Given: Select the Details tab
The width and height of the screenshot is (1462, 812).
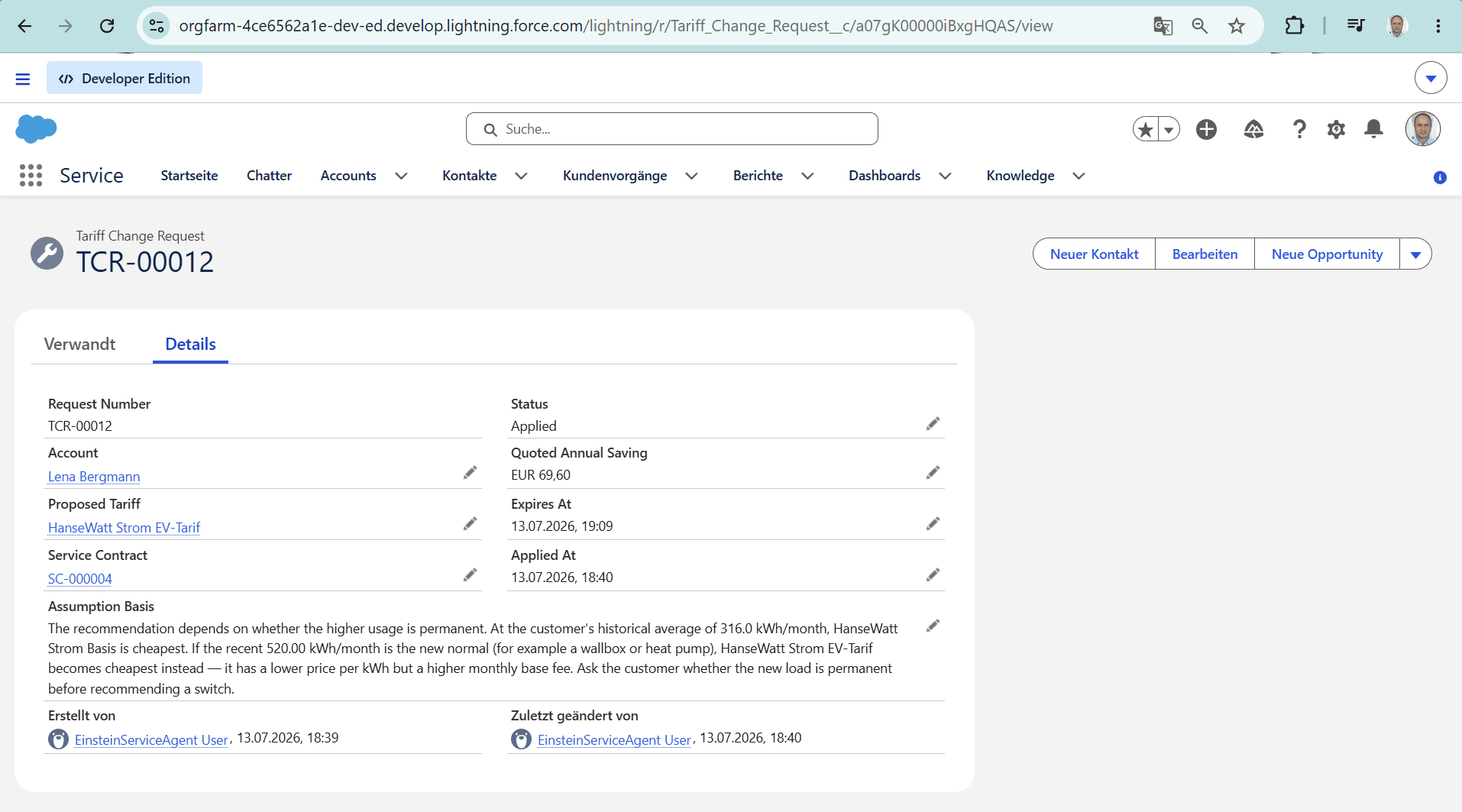Looking at the screenshot, I should 190,344.
